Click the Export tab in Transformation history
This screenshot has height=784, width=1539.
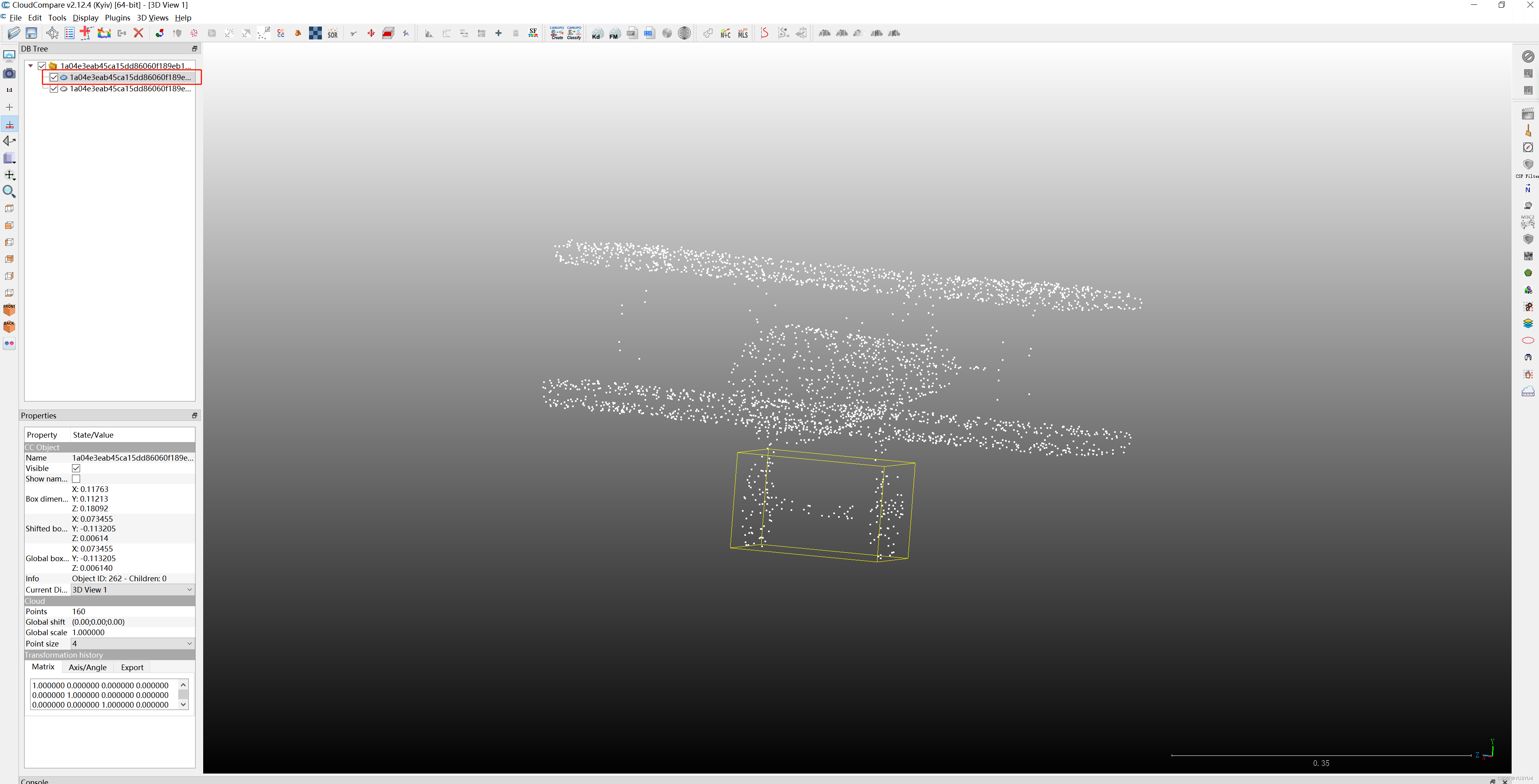132,668
